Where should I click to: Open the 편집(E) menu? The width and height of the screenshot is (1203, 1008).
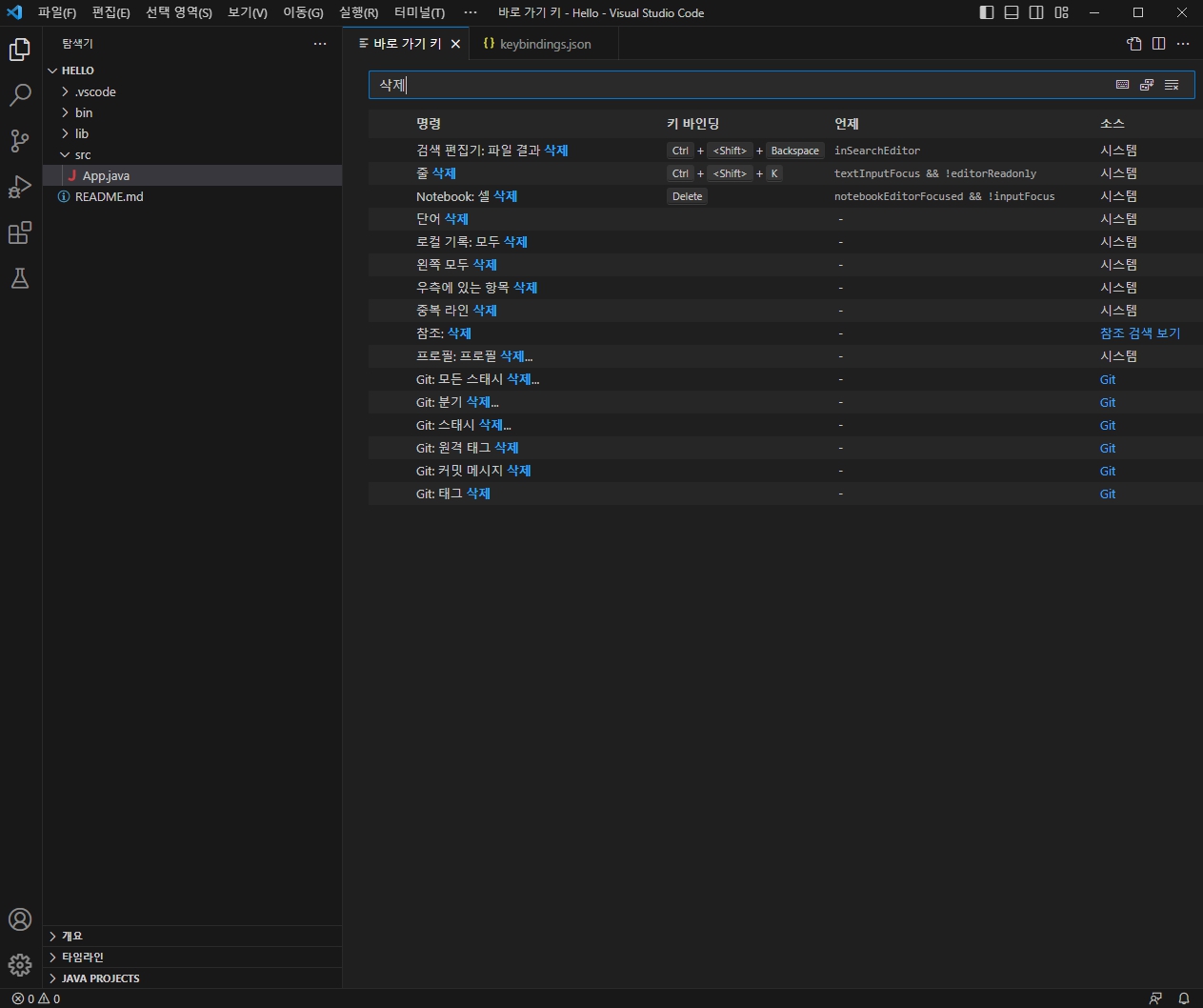pyautogui.click(x=110, y=12)
